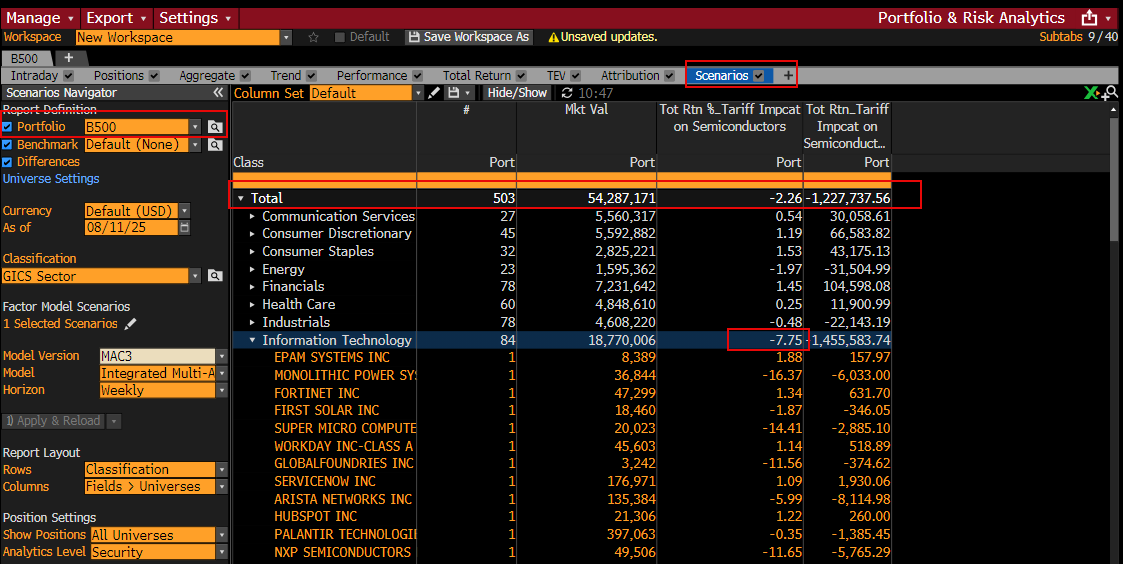Toggle the Default workspace checkbox

[x=340, y=37]
